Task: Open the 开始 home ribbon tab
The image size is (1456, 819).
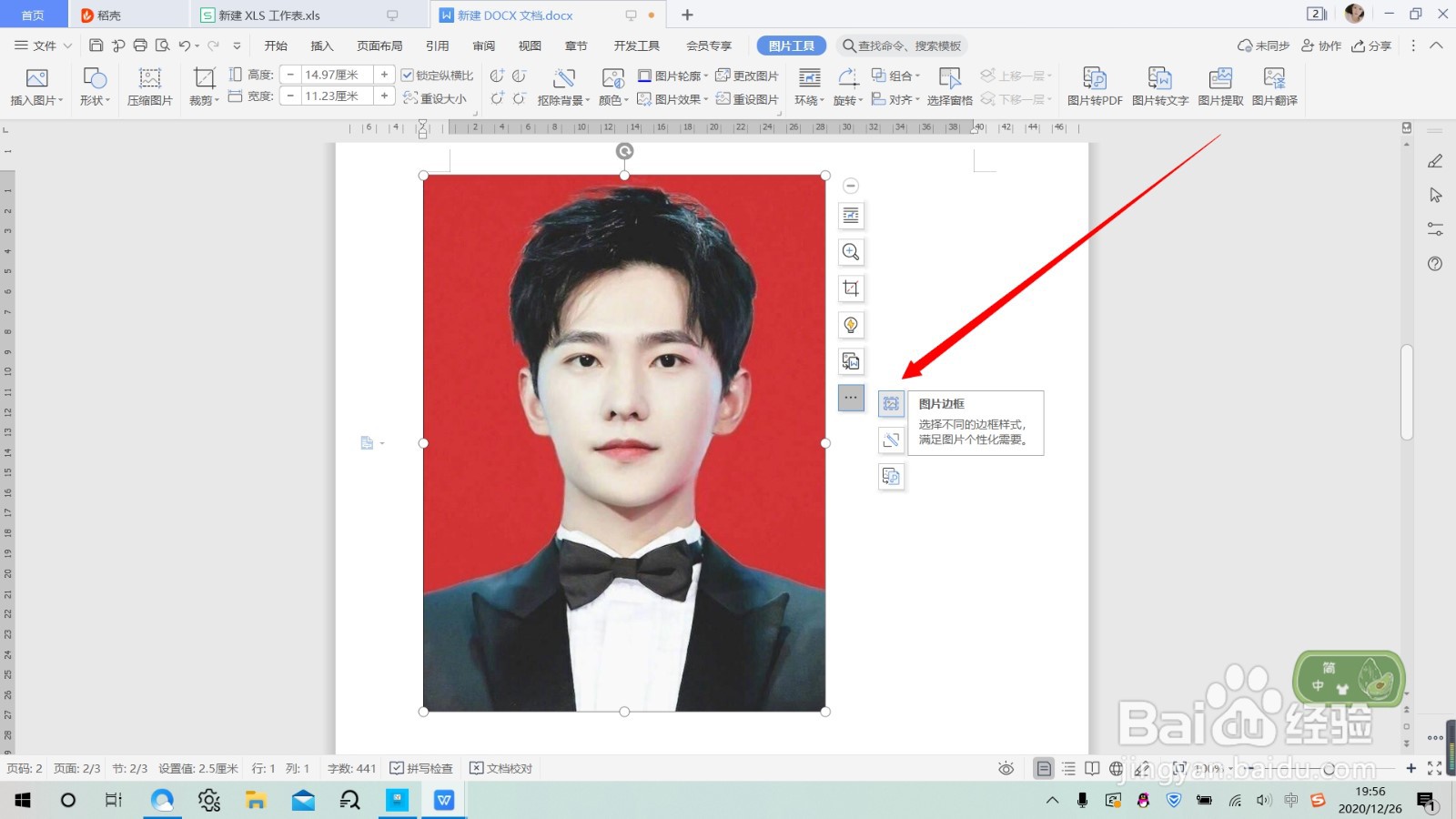Action: tap(276, 45)
